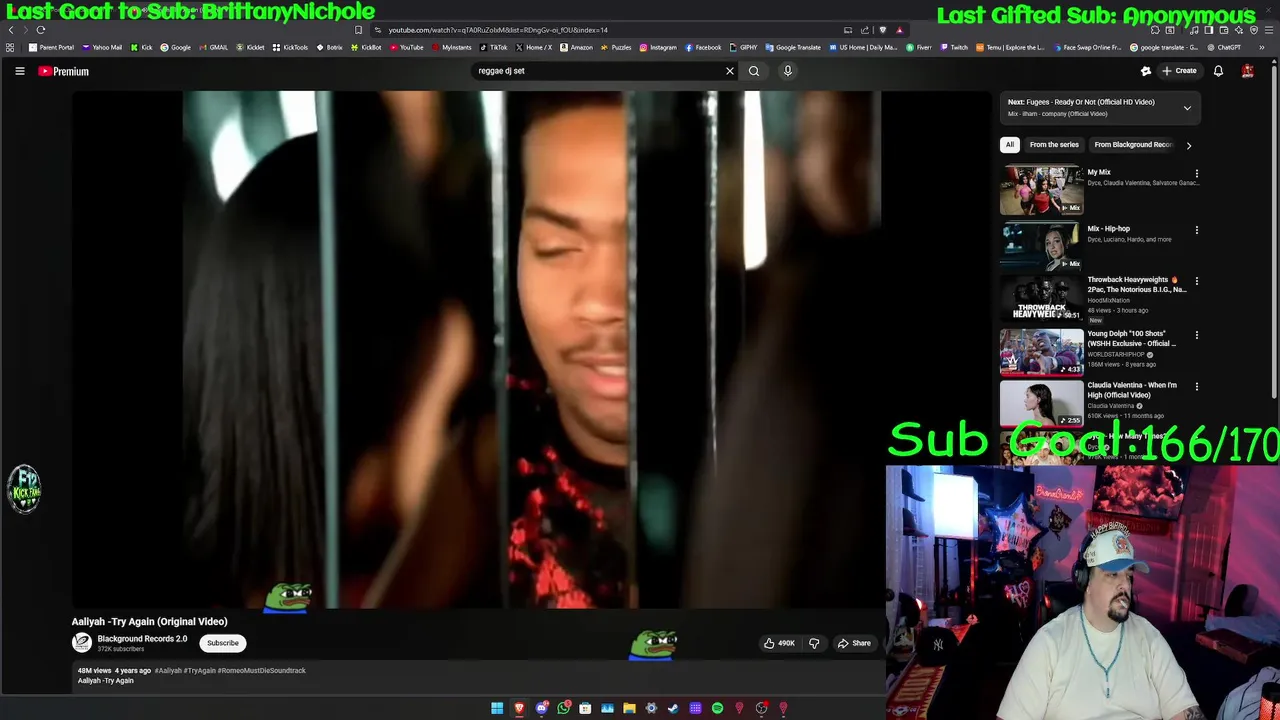This screenshot has height=720, width=1280.
Task: Open the Kick bookmark
Action: coord(142,47)
